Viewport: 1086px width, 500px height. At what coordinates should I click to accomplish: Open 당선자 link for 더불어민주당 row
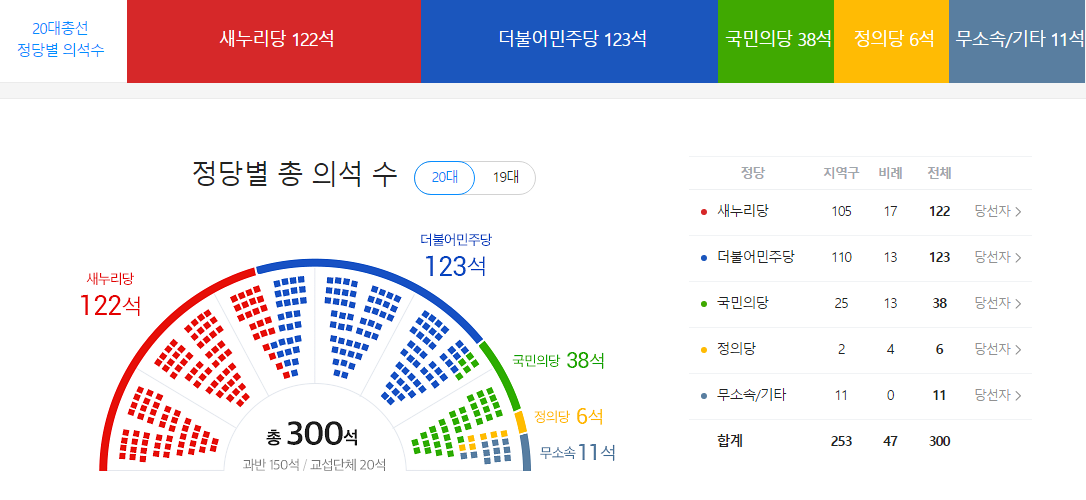[997, 258]
